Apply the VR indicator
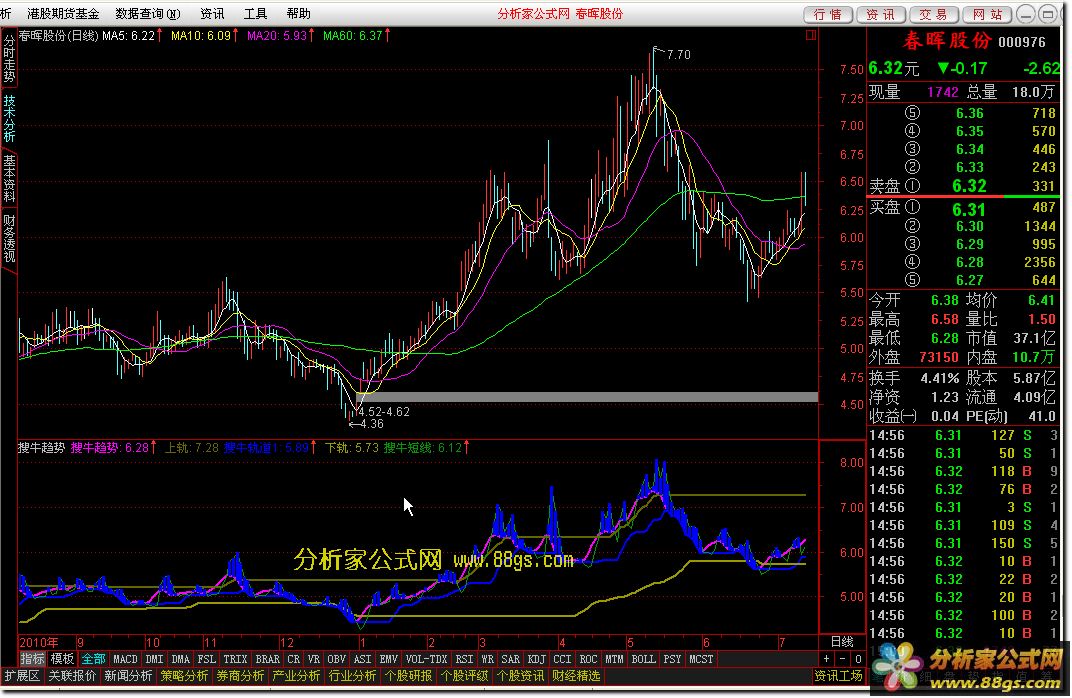Image resolution: width=1072 pixels, height=698 pixels. [313, 659]
